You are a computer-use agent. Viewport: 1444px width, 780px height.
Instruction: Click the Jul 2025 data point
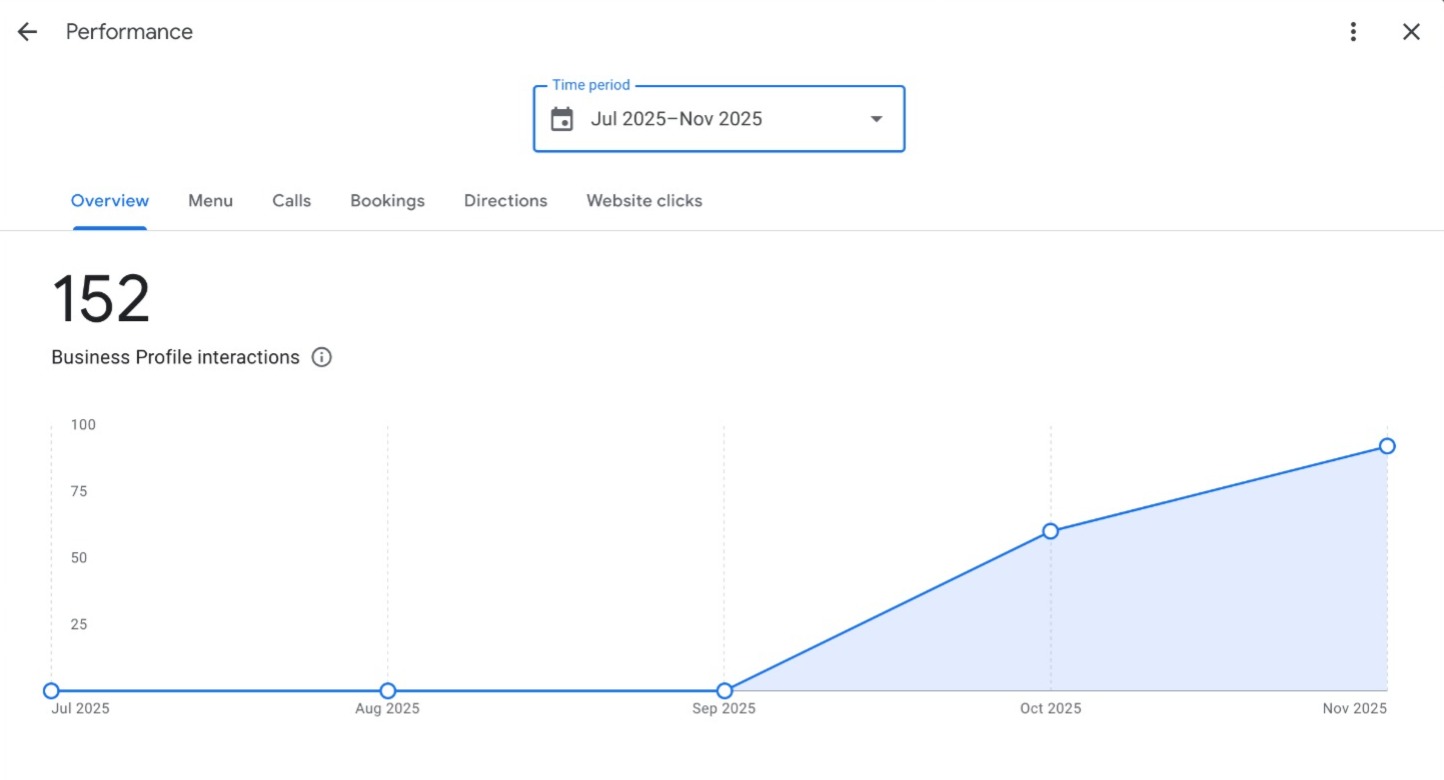[52, 690]
